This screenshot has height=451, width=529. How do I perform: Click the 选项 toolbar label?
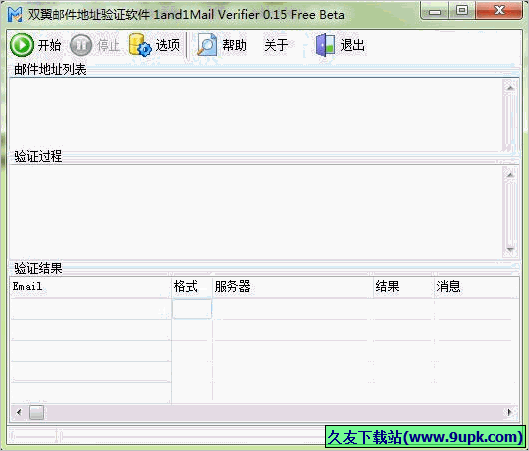click(167, 45)
